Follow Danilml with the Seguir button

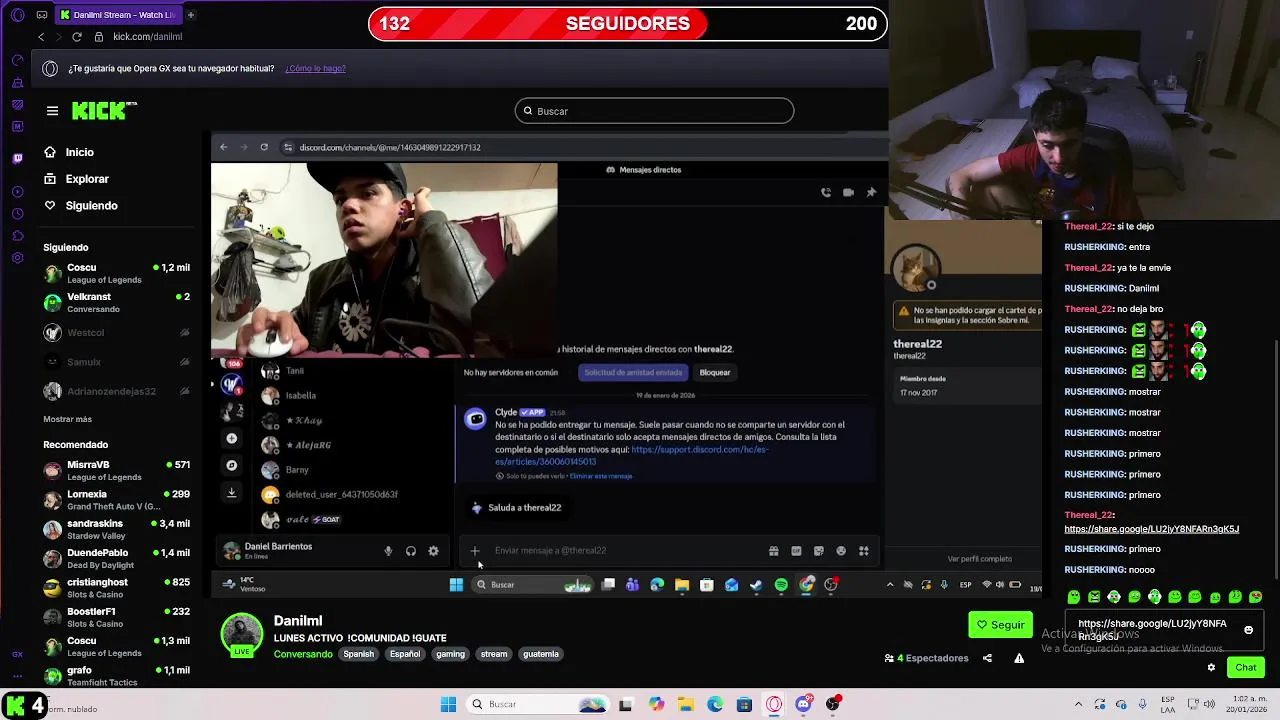pyautogui.click(x=1000, y=625)
